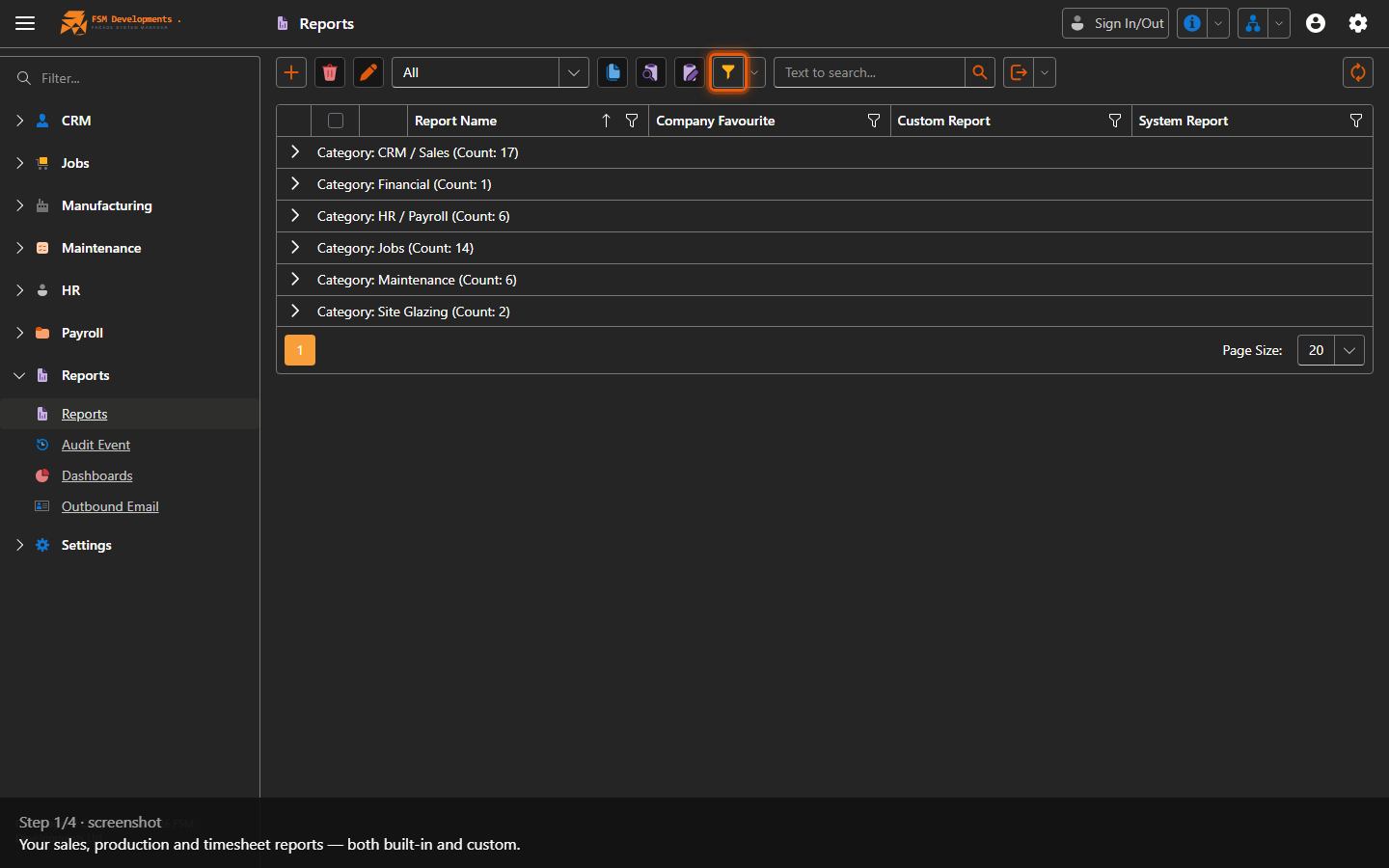Expand the CRM sidebar section

click(19, 121)
